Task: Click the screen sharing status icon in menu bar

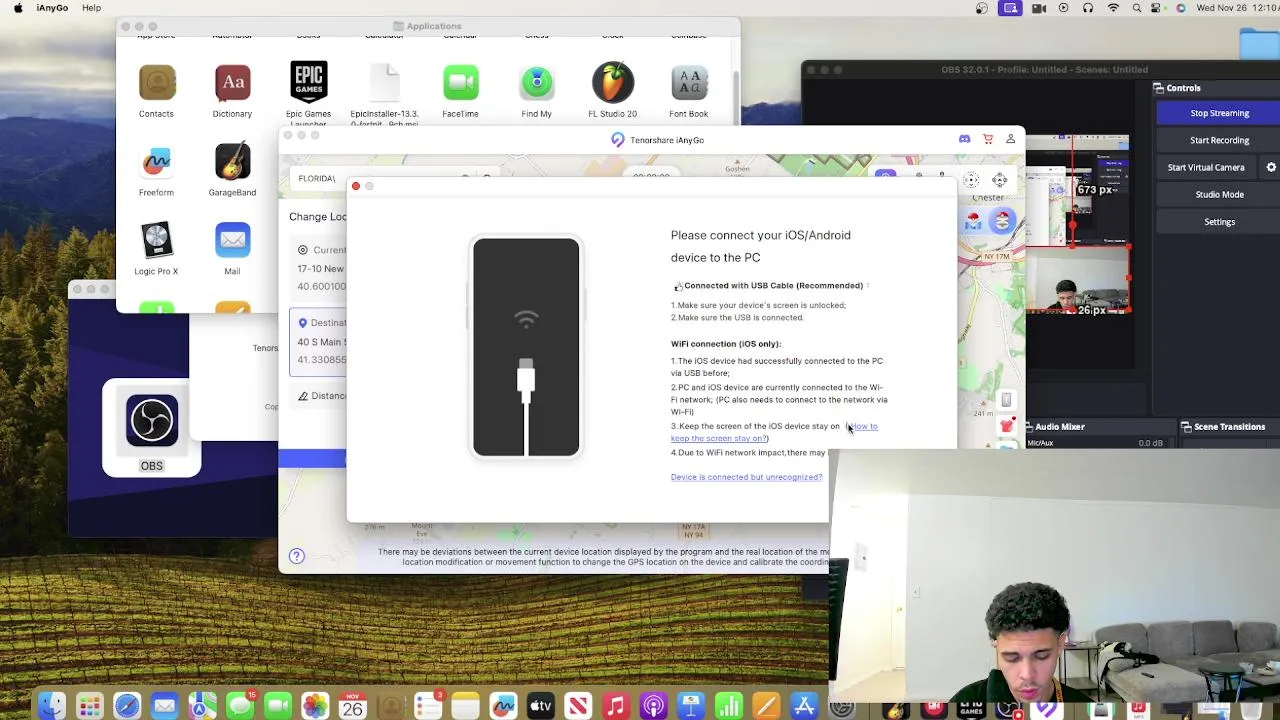Action: pyautogui.click(x=1010, y=8)
